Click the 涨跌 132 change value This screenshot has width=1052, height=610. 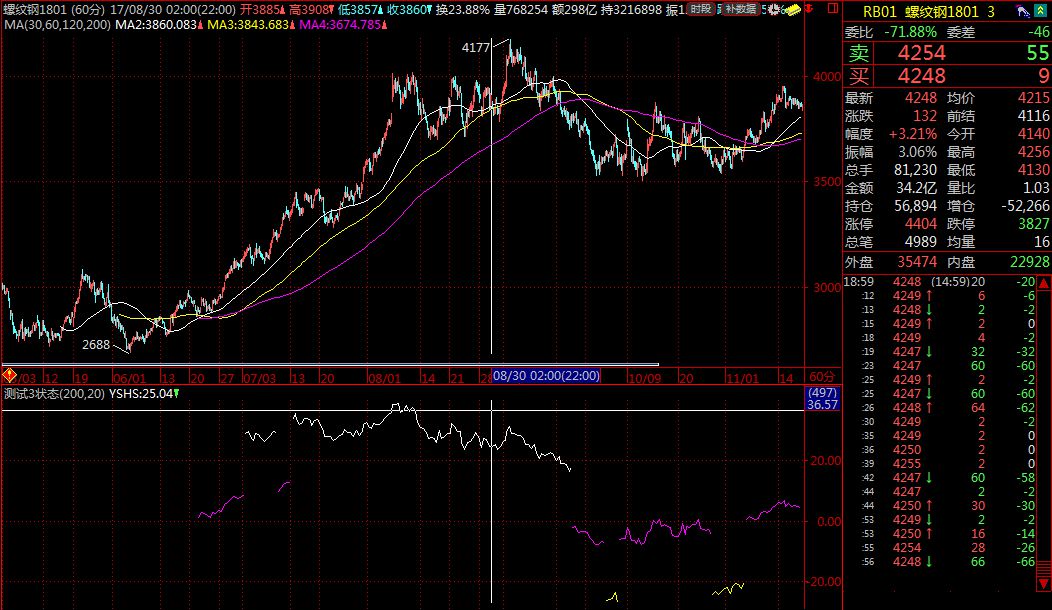click(925, 116)
